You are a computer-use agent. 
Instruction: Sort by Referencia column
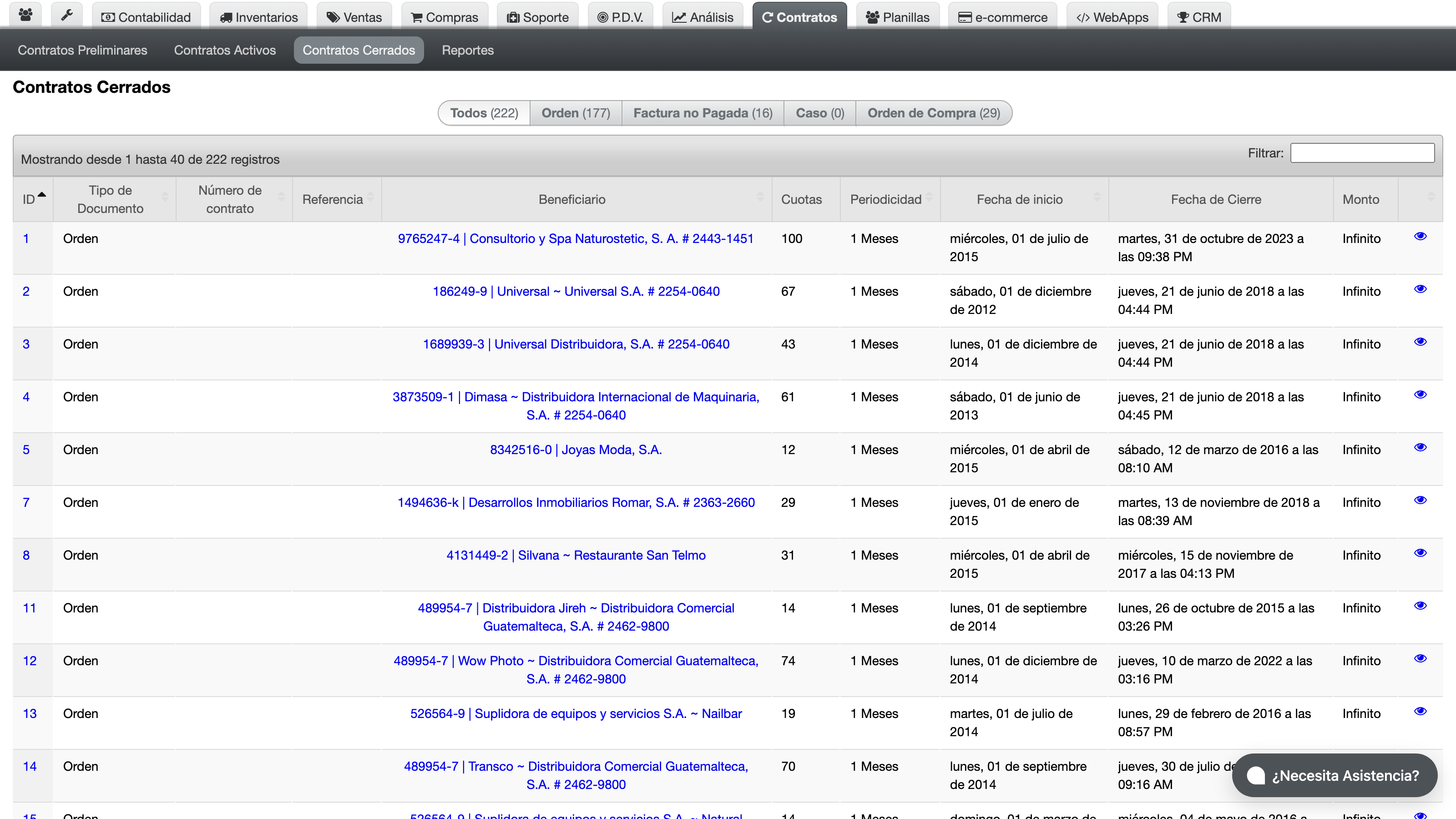(x=337, y=199)
